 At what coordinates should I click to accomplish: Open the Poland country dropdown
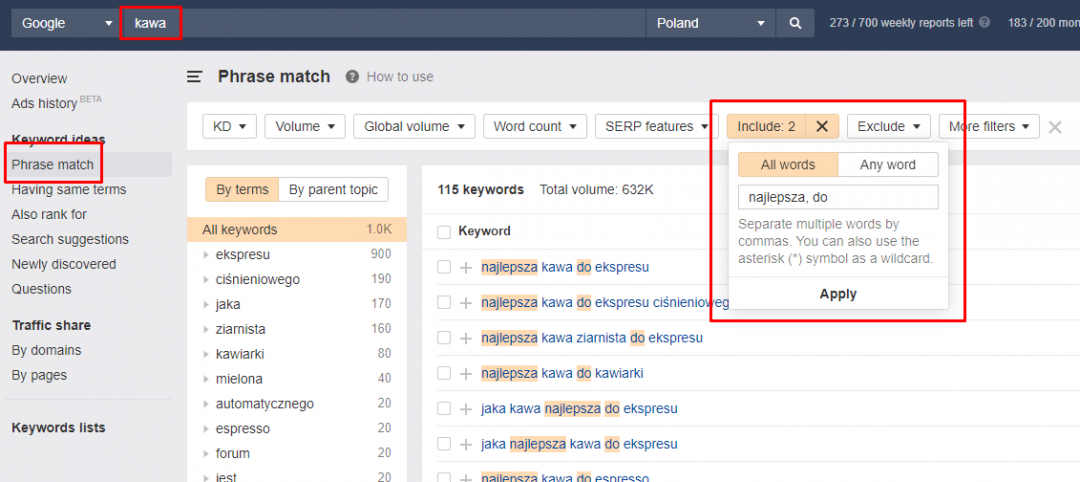(711, 23)
